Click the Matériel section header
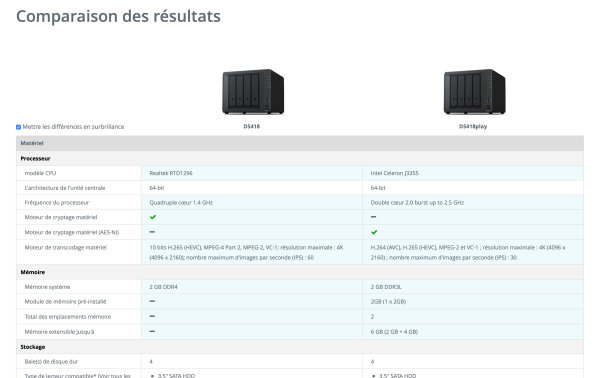Screen dimensions: 594x378 [300, 143]
